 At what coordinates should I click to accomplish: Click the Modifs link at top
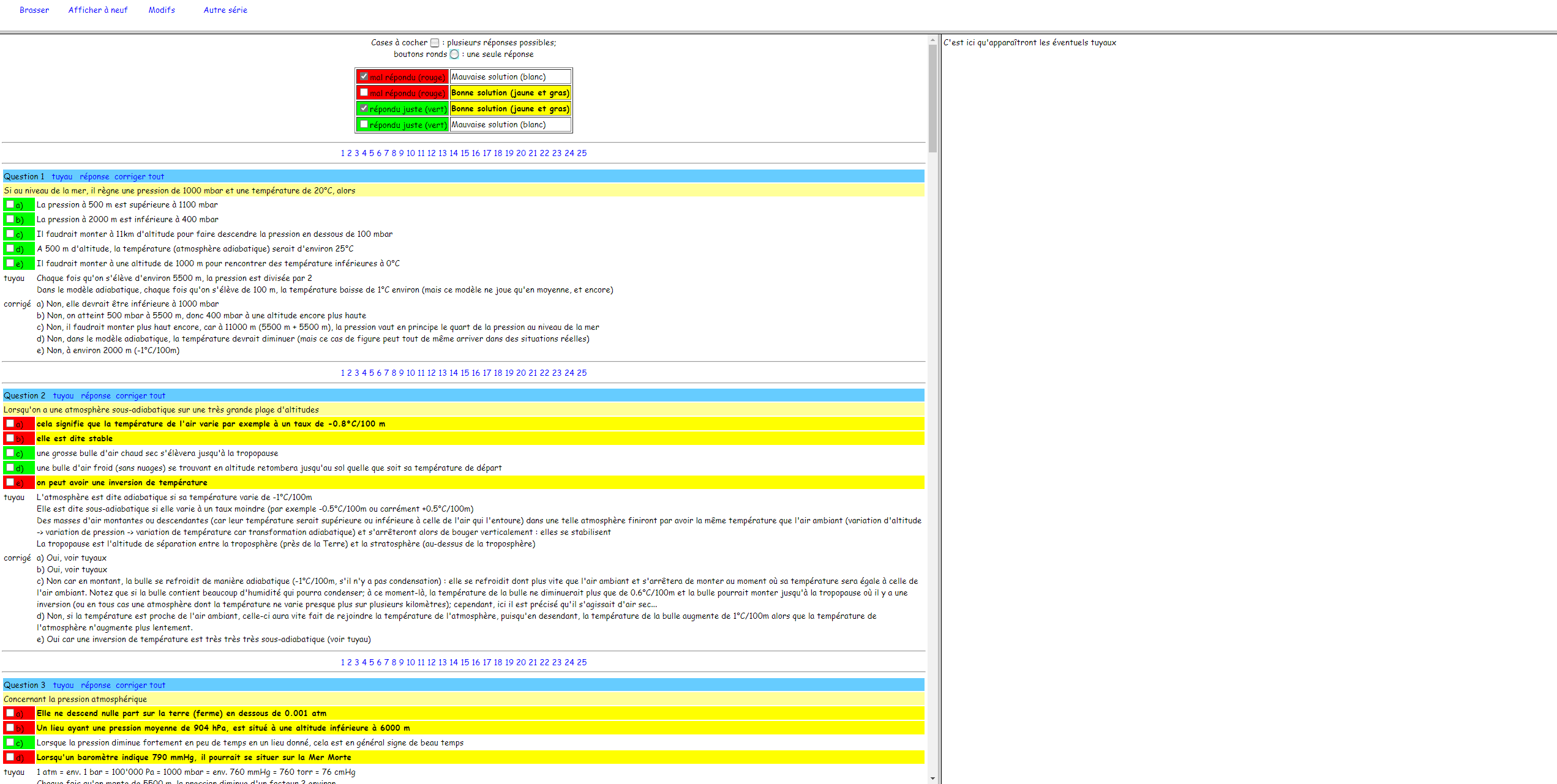[162, 10]
